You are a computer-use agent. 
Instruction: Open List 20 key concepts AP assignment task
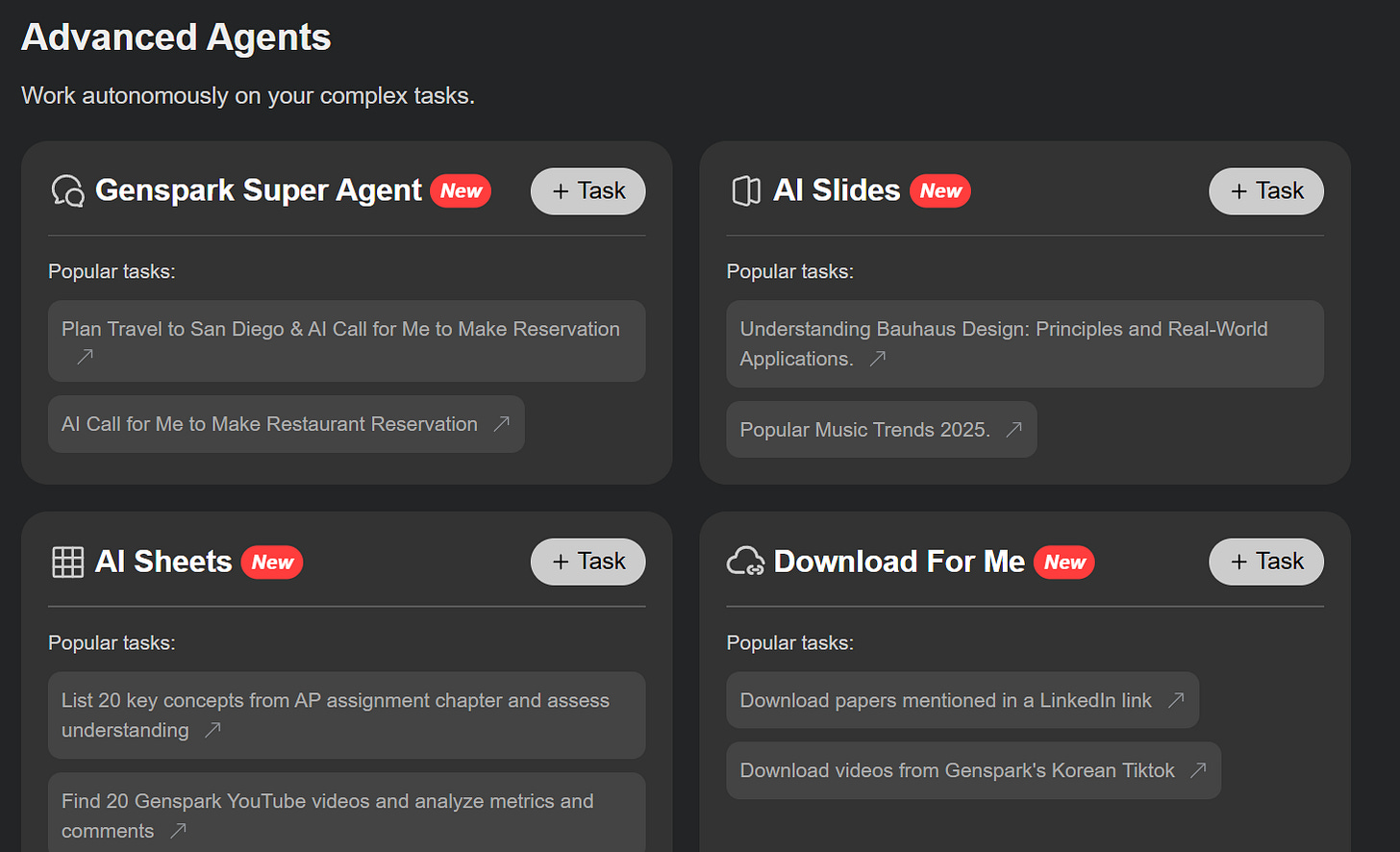pyautogui.click(x=347, y=715)
